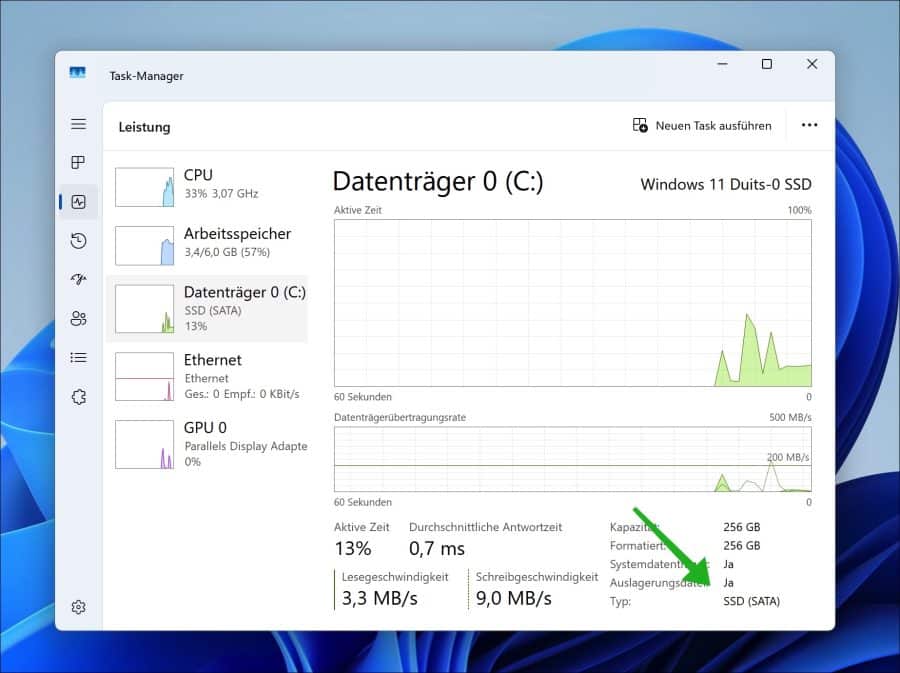Image resolution: width=900 pixels, height=673 pixels.
Task: Open the Dienste (Services) puzzle icon
Action: tap(78, 397)
